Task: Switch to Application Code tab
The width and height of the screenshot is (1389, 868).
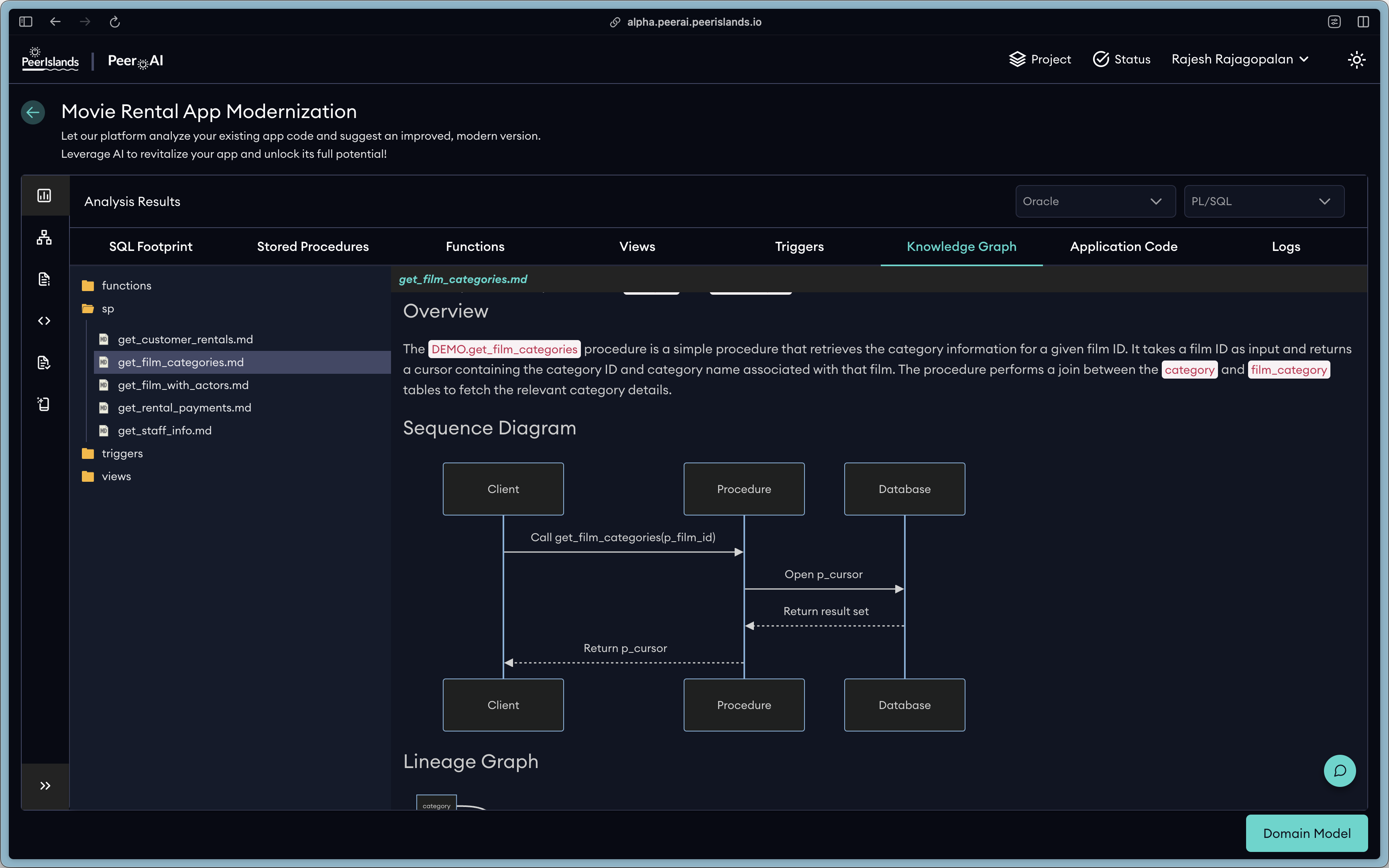Action: click(x=1123, y=246)
